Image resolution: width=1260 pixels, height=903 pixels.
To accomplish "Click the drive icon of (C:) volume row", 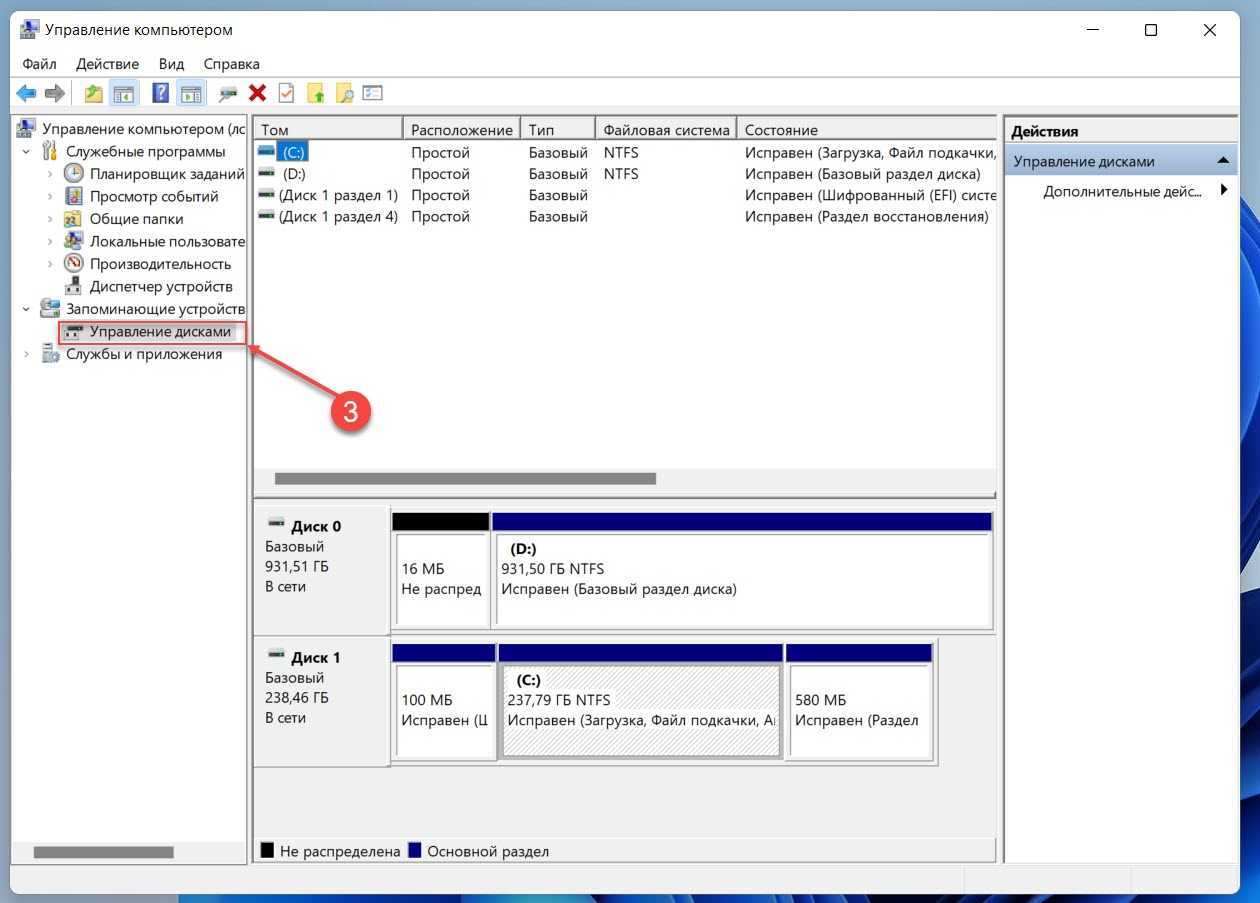I will pos(266,151).
